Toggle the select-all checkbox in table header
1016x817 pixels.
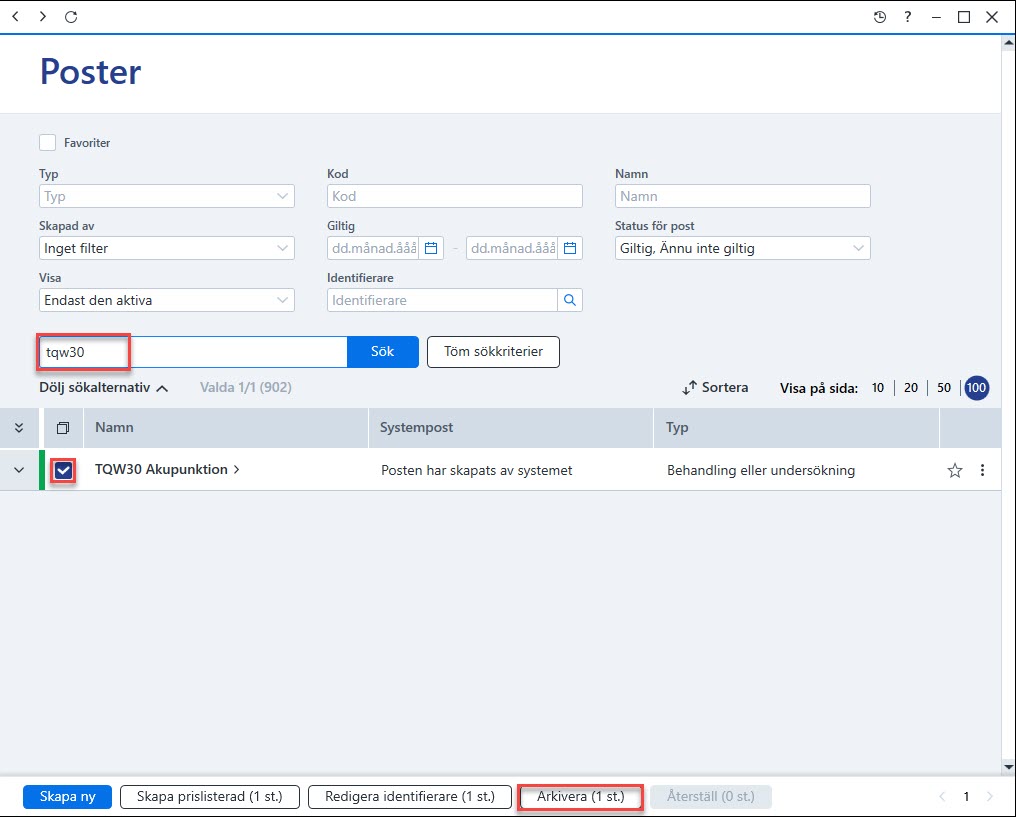click(x=63, y=428)
